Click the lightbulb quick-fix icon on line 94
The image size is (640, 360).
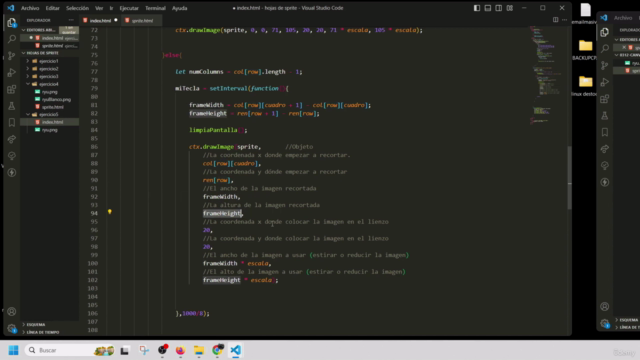pyautogui.click(x=109, y=211)
